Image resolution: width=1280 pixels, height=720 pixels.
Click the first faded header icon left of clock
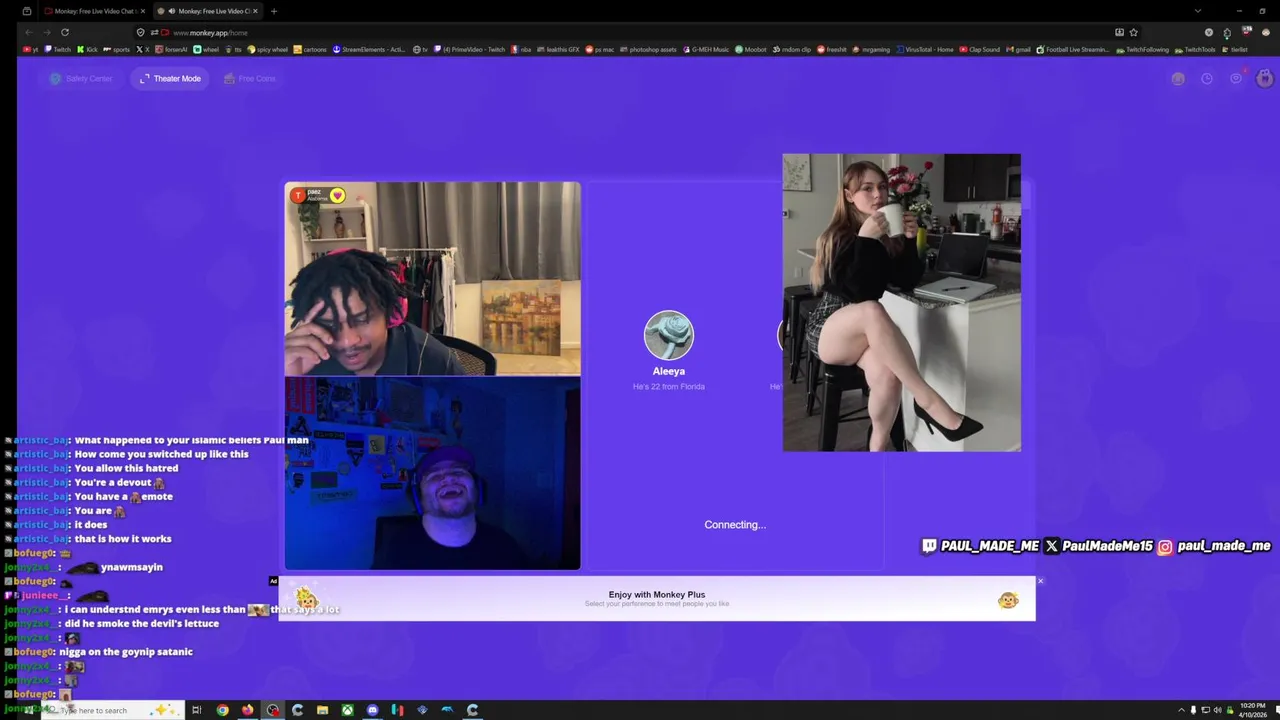click(x=1178, y=78)
